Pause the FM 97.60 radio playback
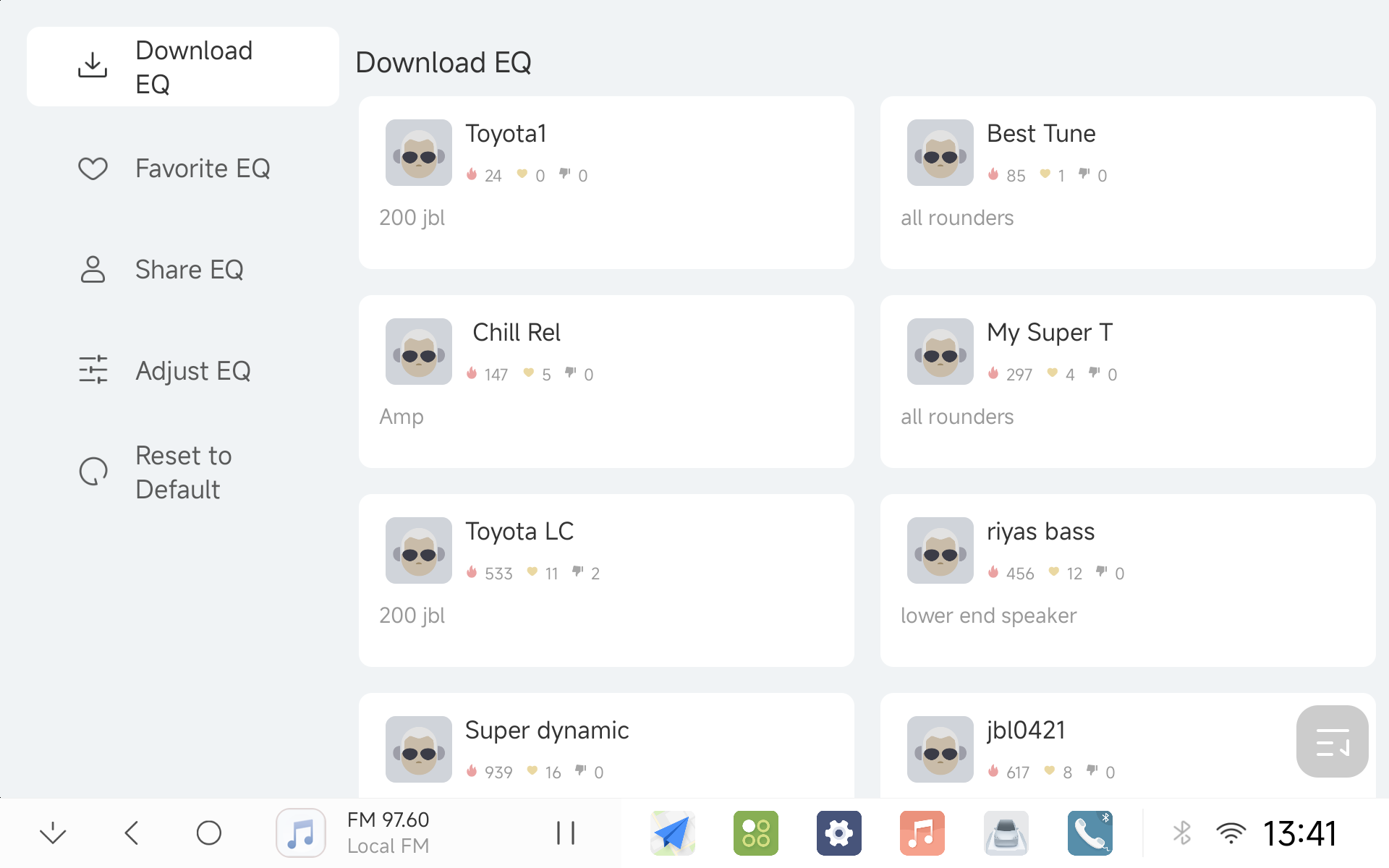 [565, 833]
